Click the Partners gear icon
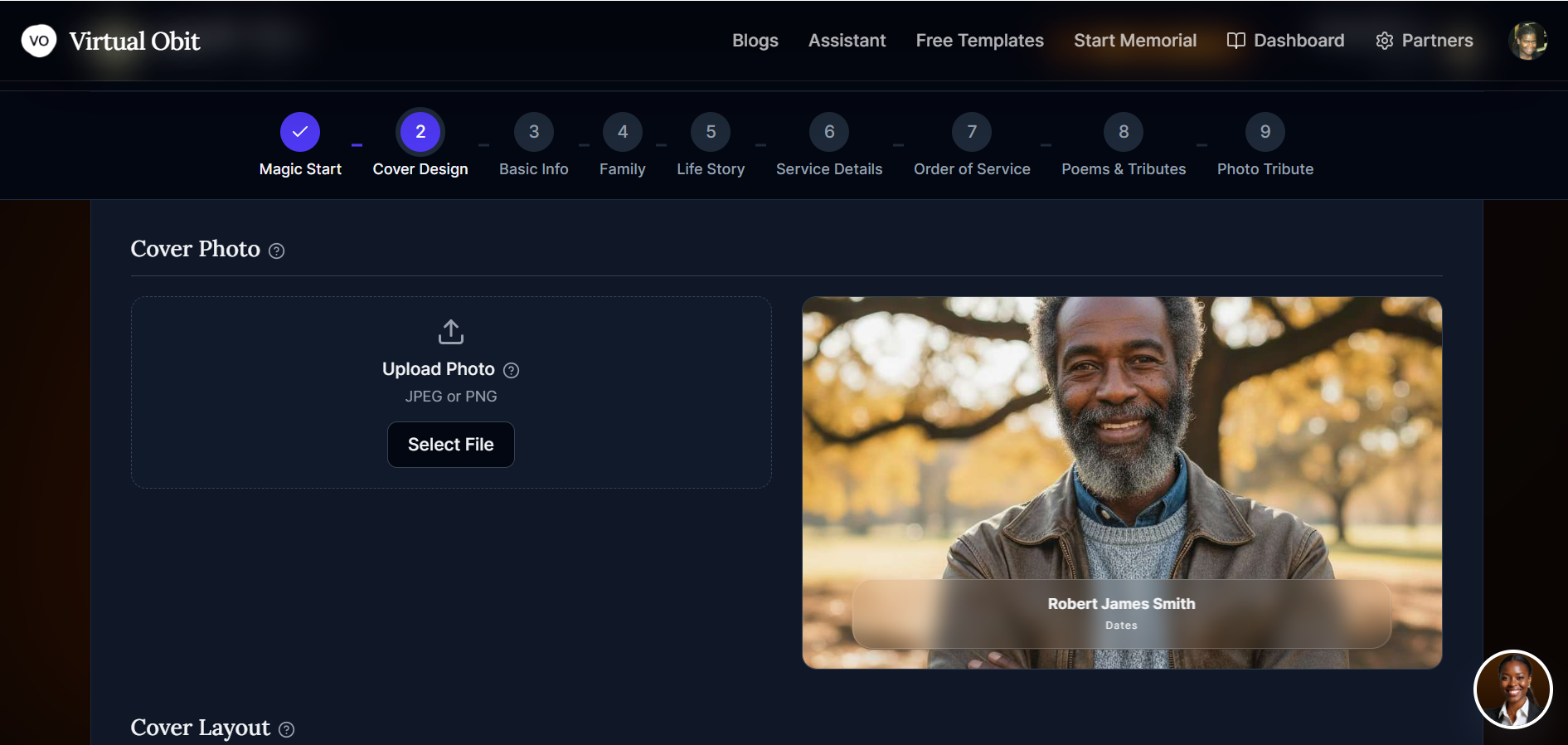 click(x=1384, y=41)
